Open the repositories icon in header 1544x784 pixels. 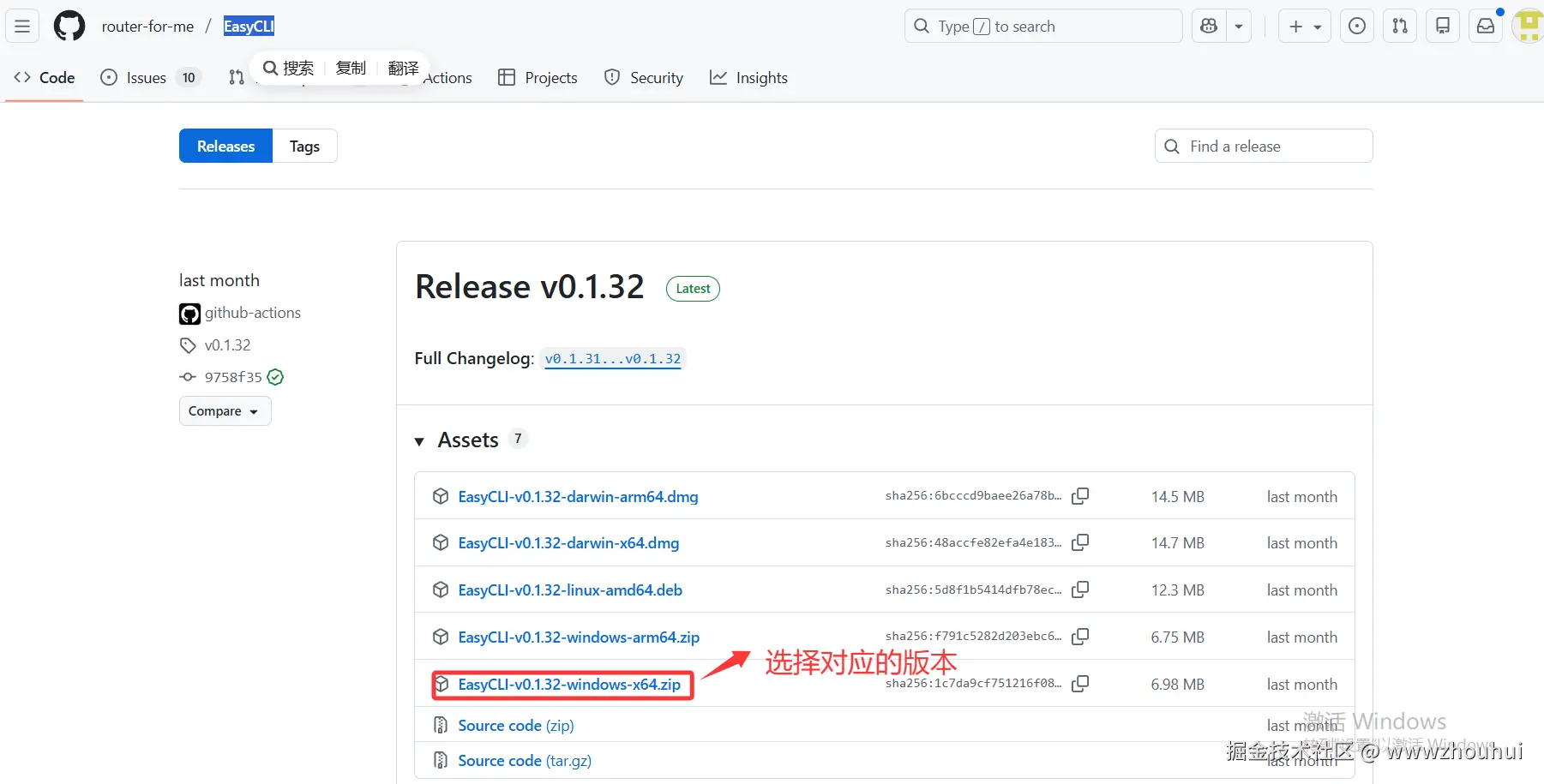coord(1443,26)
